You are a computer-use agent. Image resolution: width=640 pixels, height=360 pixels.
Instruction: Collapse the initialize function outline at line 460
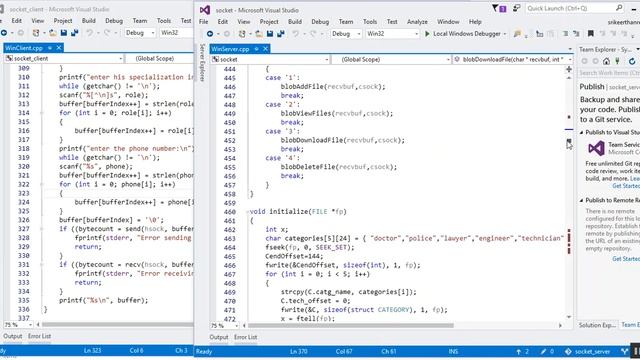click(247, 212)
